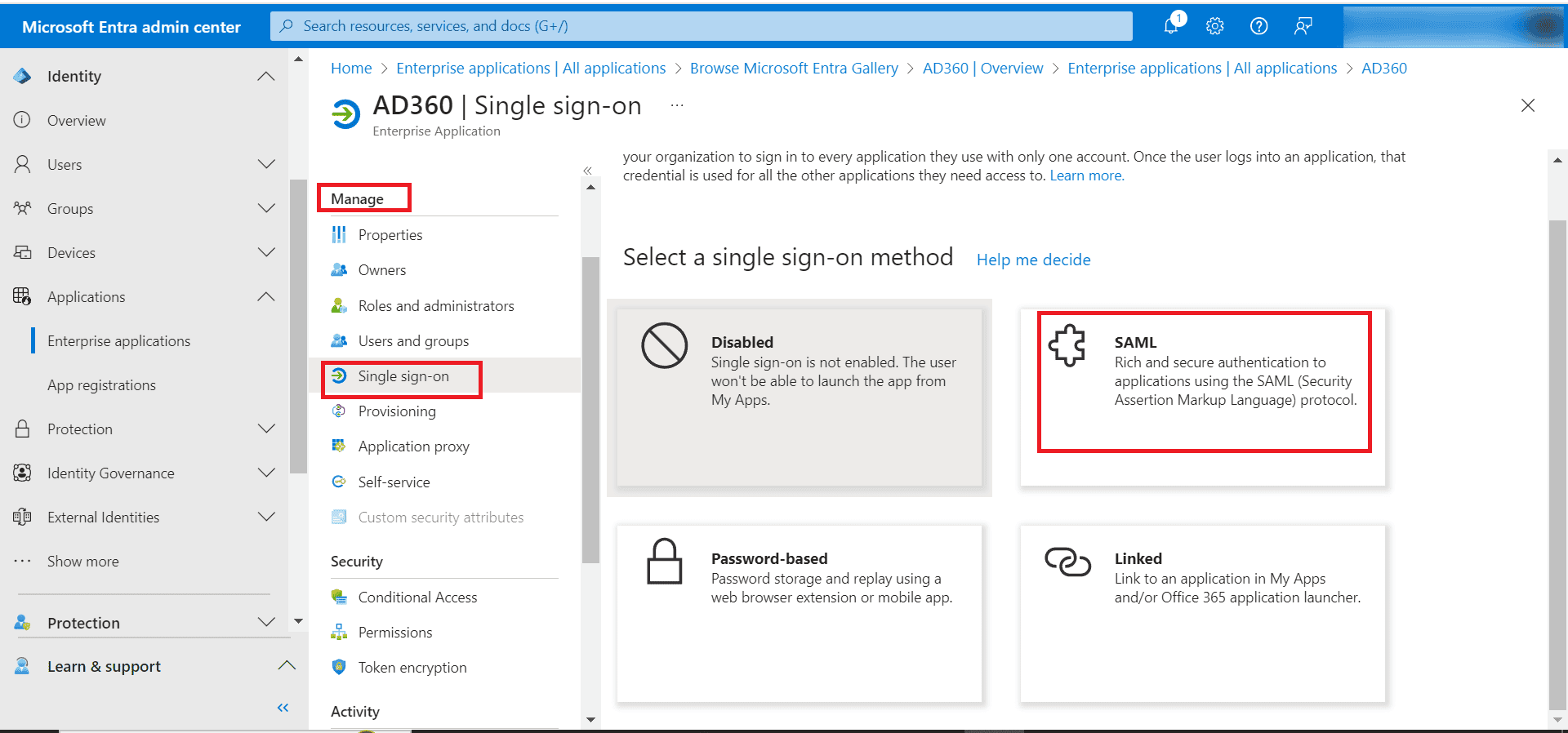Open the Single sign-on menu entry
The width and height of the screenshot is (1568, 733).
pos(403,376)
